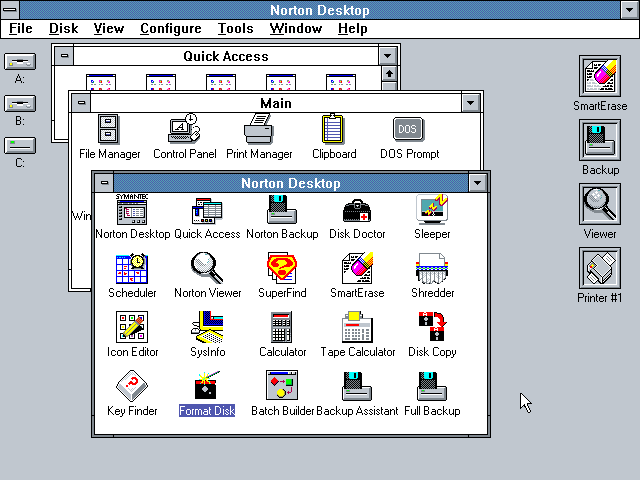
Task: Open the application control menu box
Action: point(10,9)
